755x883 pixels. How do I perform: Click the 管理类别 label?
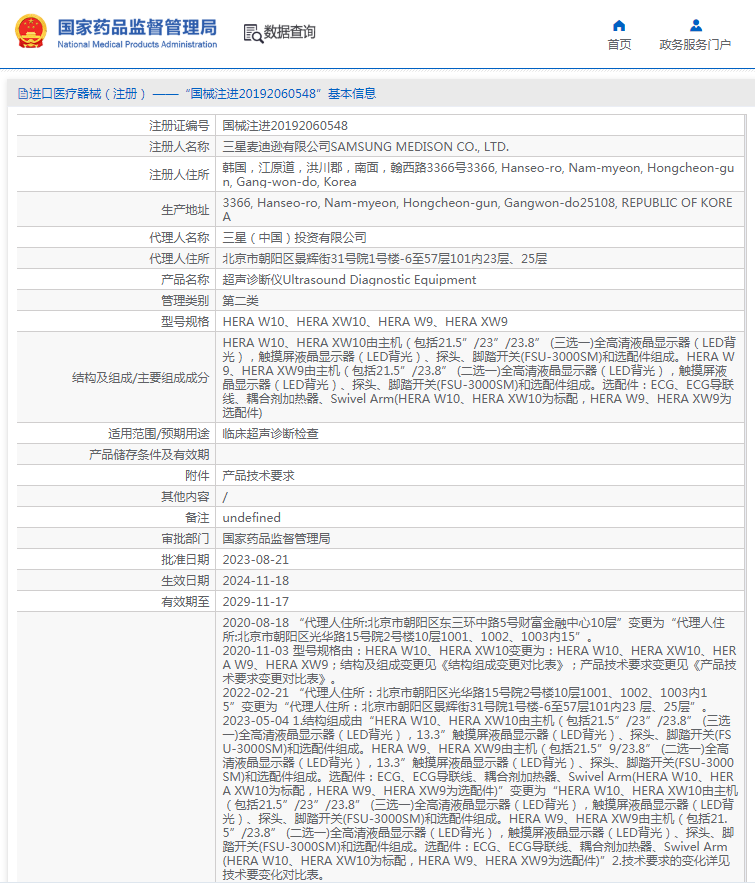point(185,301)
